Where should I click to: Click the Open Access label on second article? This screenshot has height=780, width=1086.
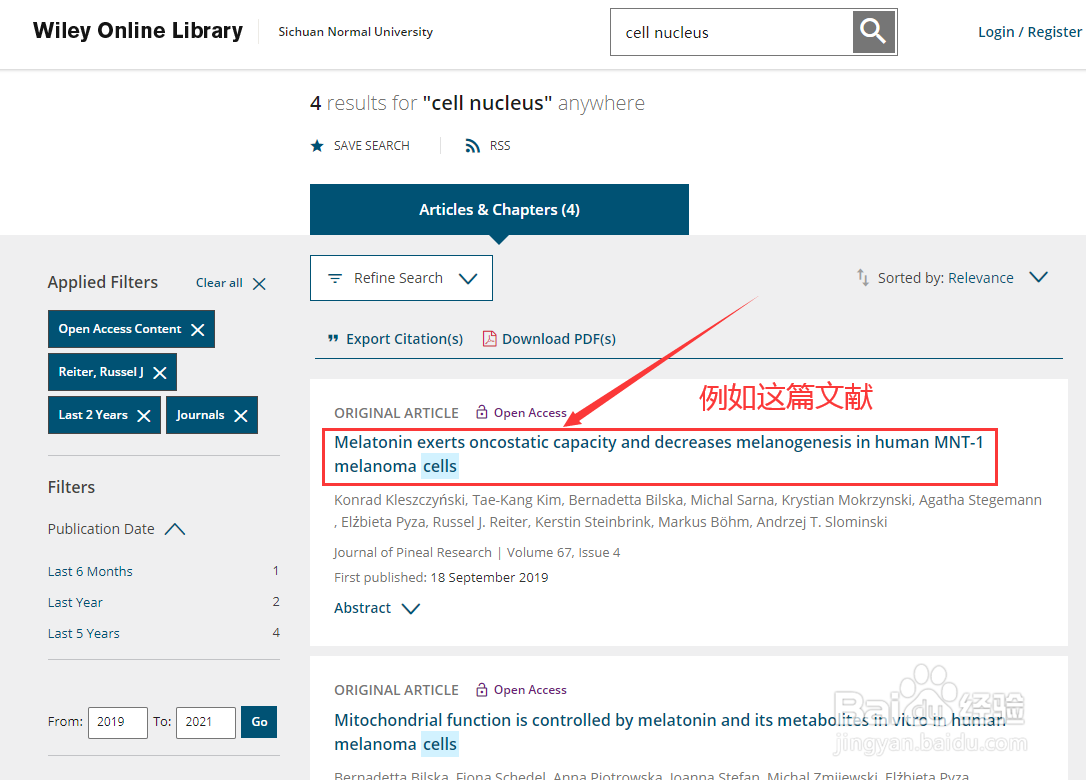coord(530,690)
